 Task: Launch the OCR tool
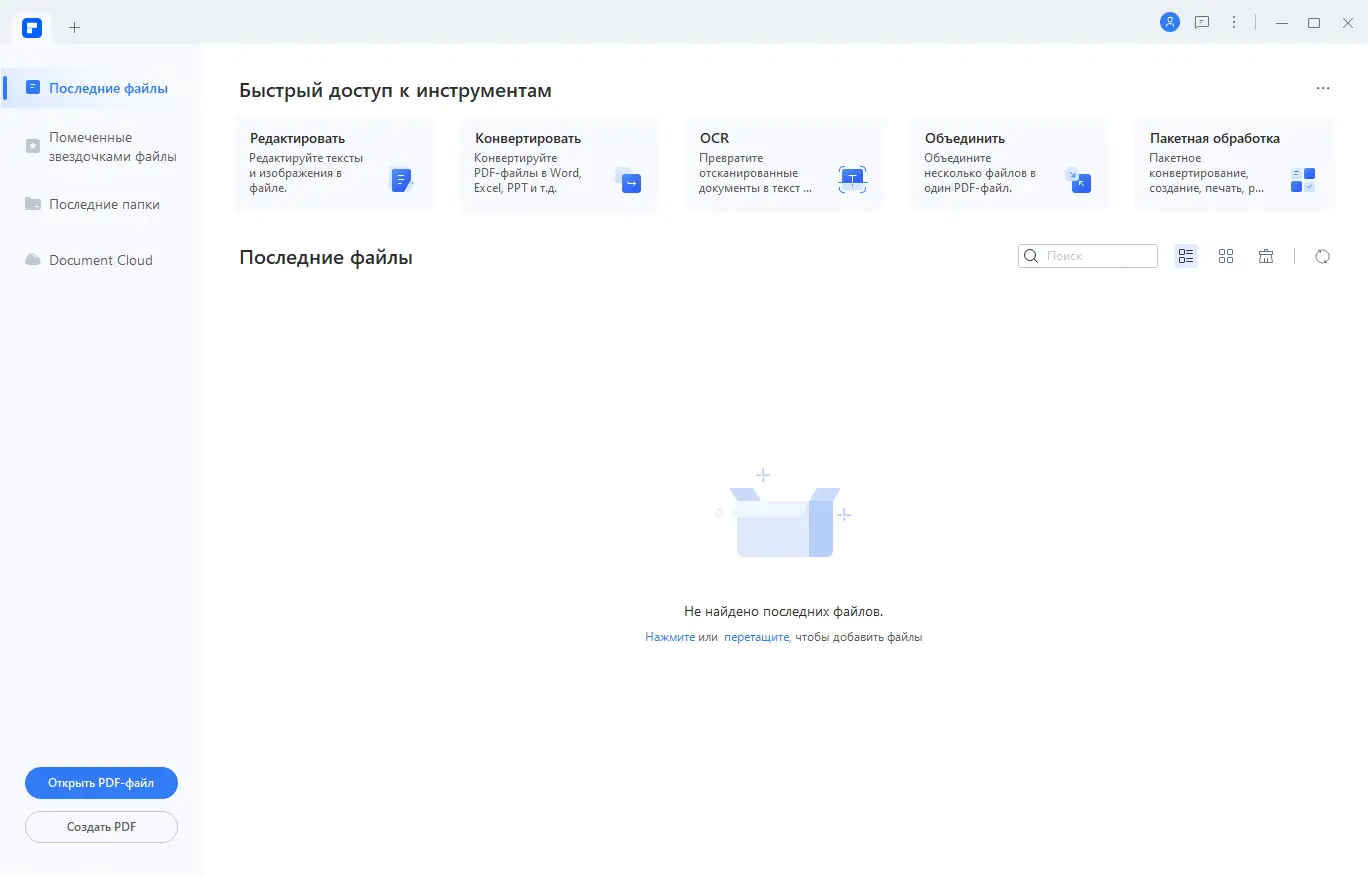click(x=784, y=165)
